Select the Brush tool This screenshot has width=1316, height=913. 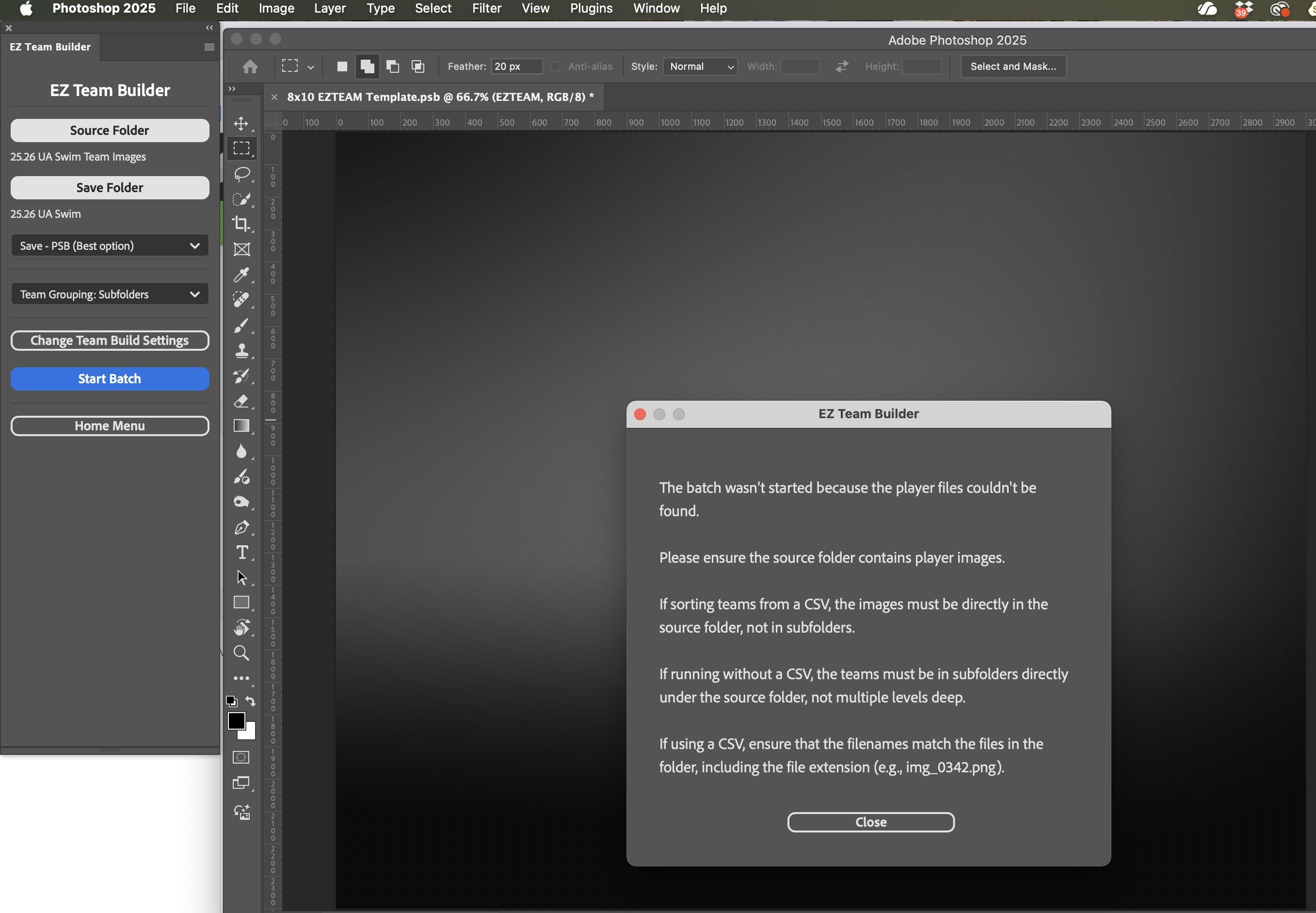coord(241,326)
